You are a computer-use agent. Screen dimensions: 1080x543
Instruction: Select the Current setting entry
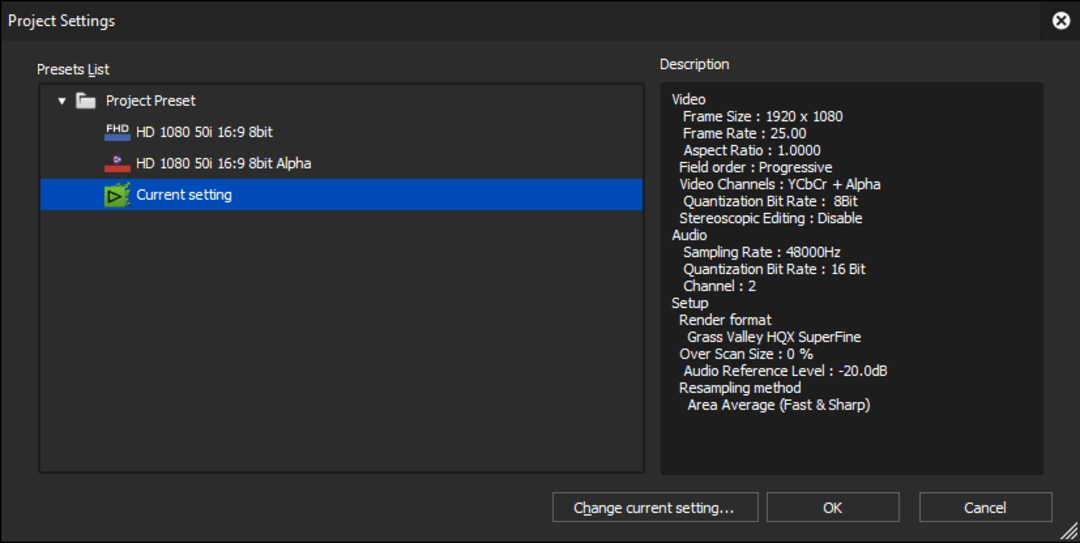342,195
